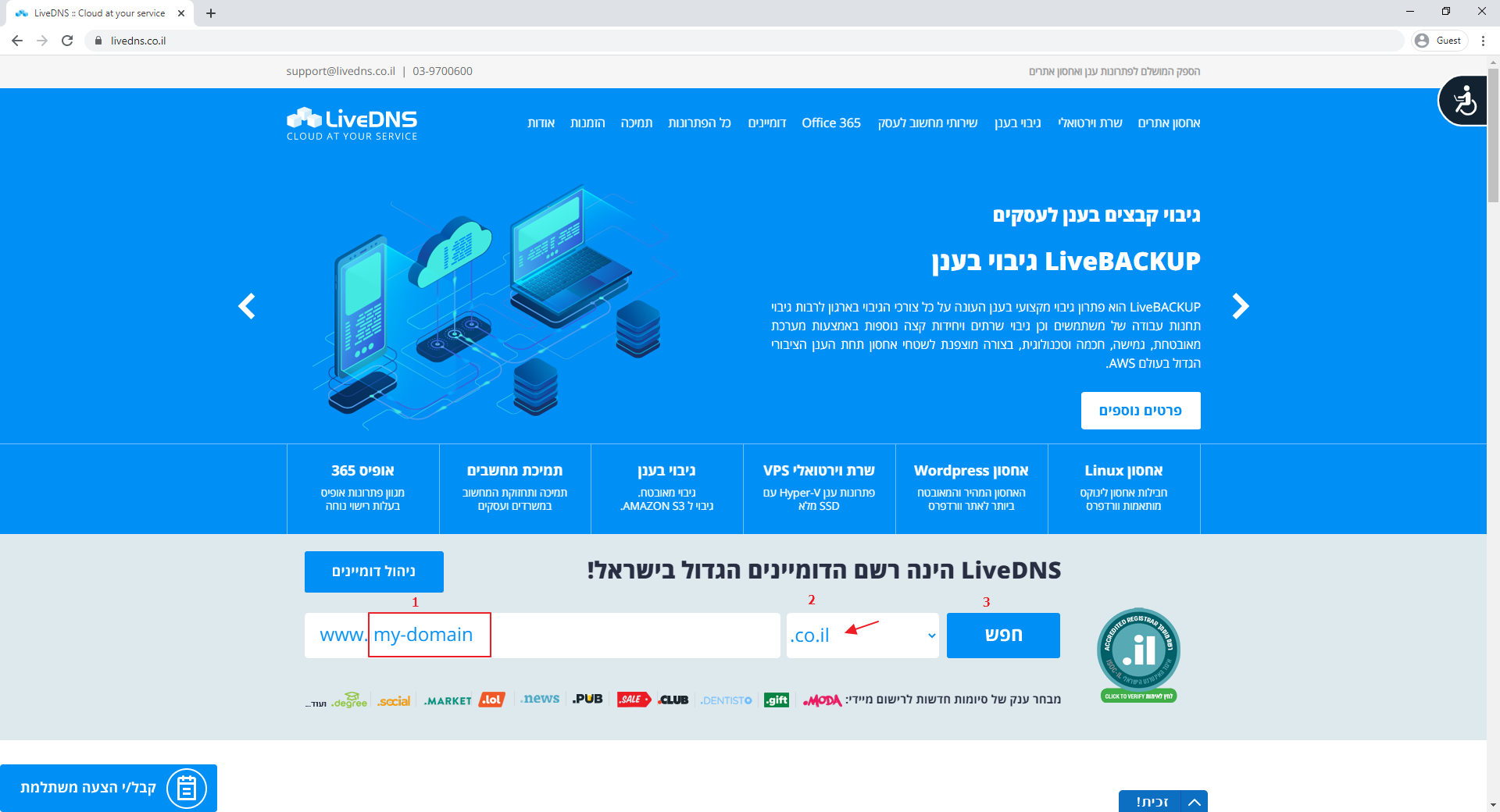1500x812 pixels.
Task: Open the .co.il domain extension dropdown
Action: pos(862,636)
